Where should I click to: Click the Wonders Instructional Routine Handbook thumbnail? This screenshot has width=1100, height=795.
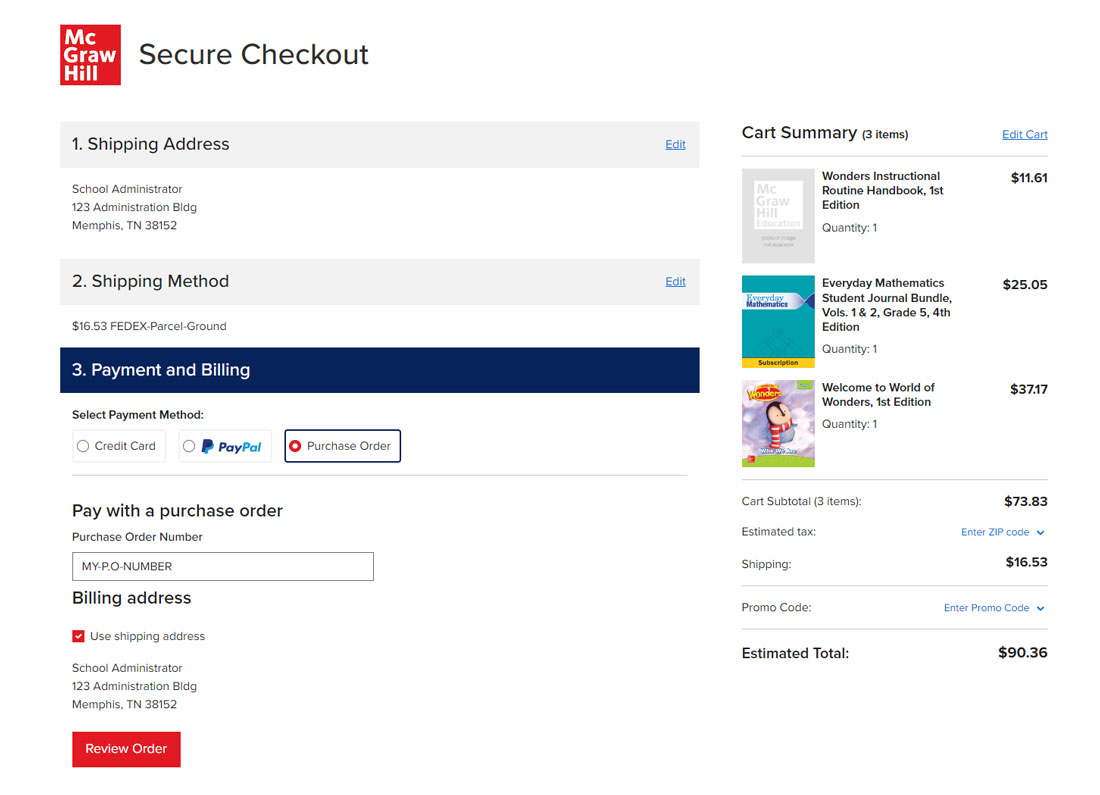pyautogui.click(x=778, y=215)
